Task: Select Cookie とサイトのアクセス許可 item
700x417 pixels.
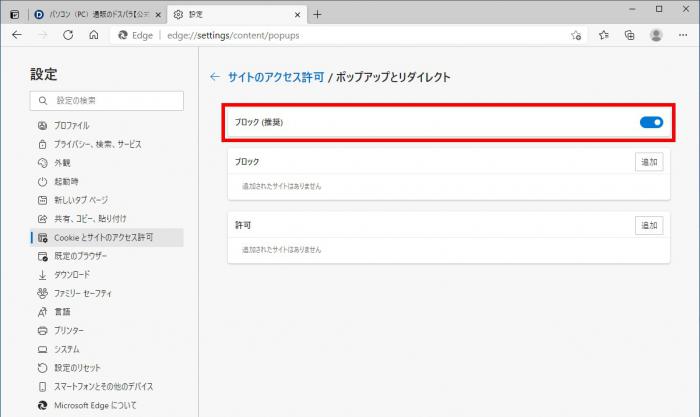Action: tap(107, 238)
